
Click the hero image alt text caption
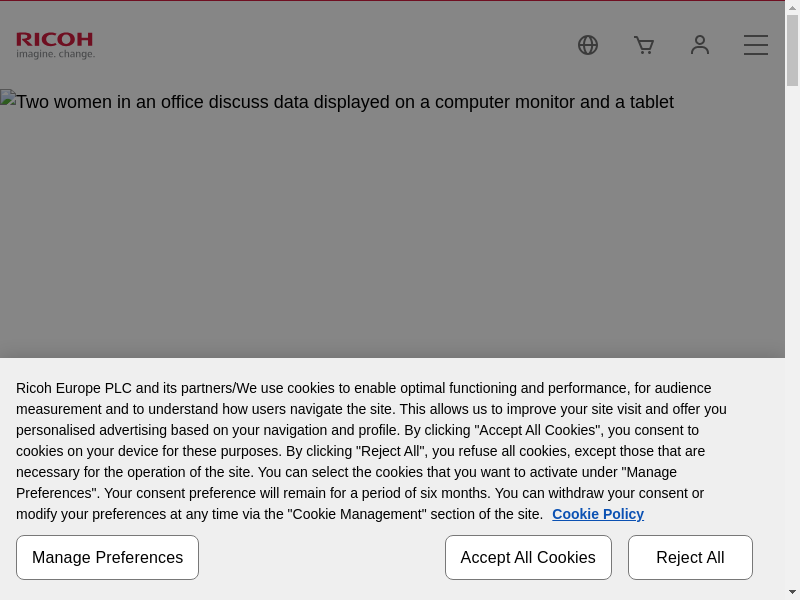[345, 102]
